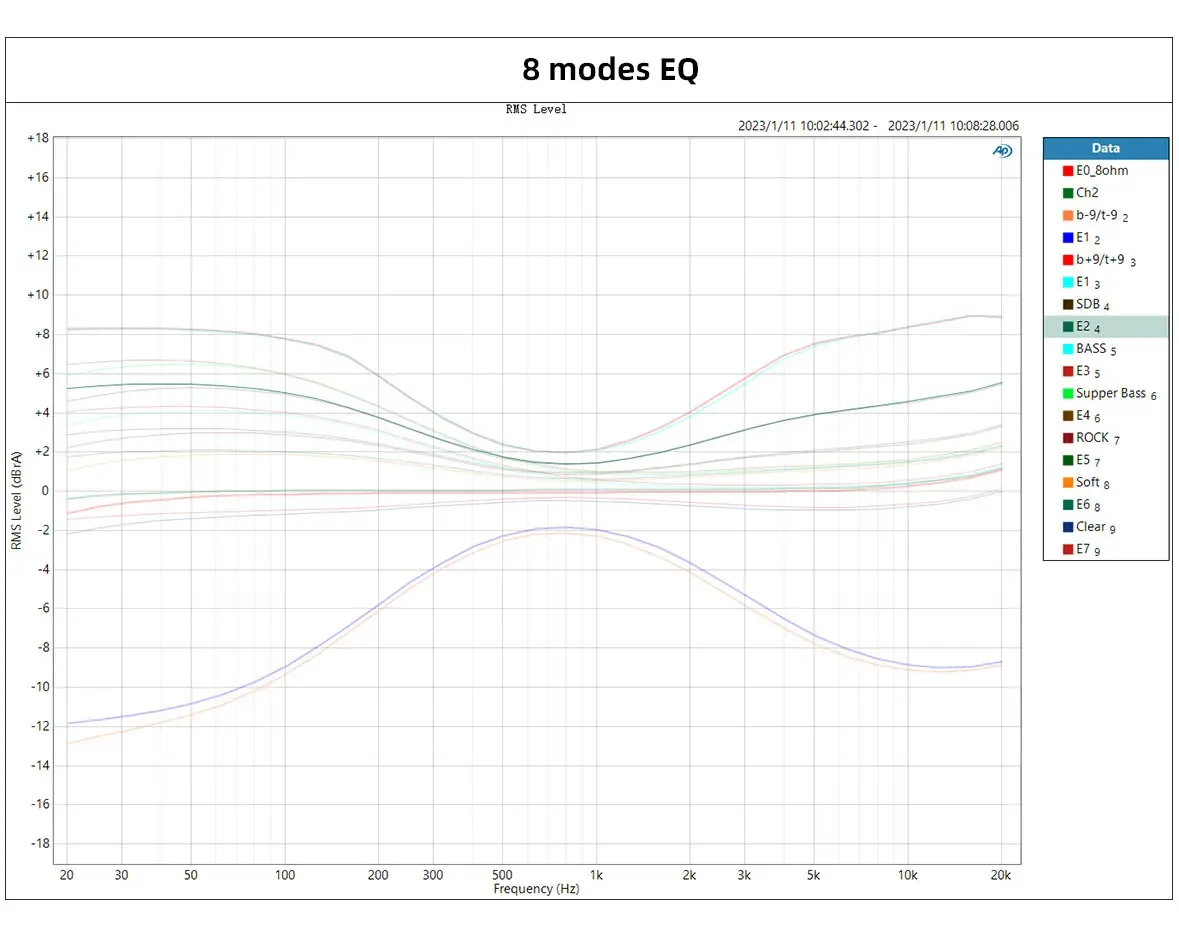Select the E5 7 legend entry
The height and width of the screenshot is (928, 1179).
1081,459
